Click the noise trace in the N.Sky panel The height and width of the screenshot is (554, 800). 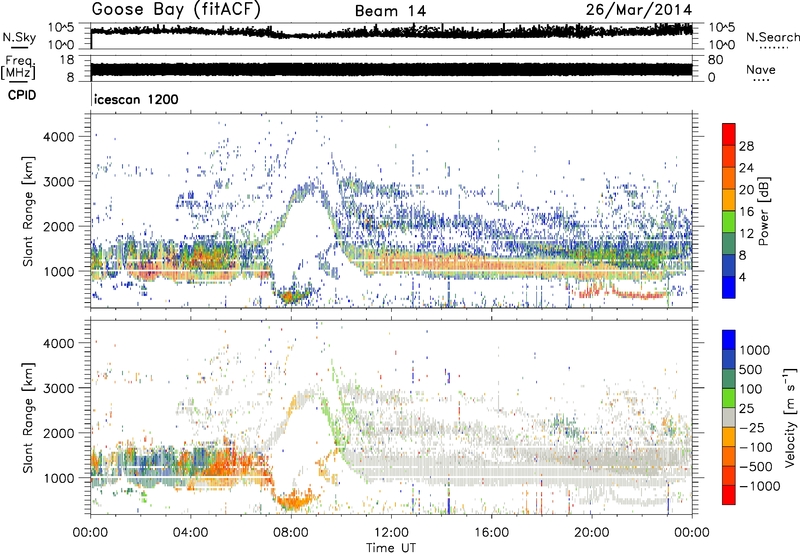click(x=391, y=32)
